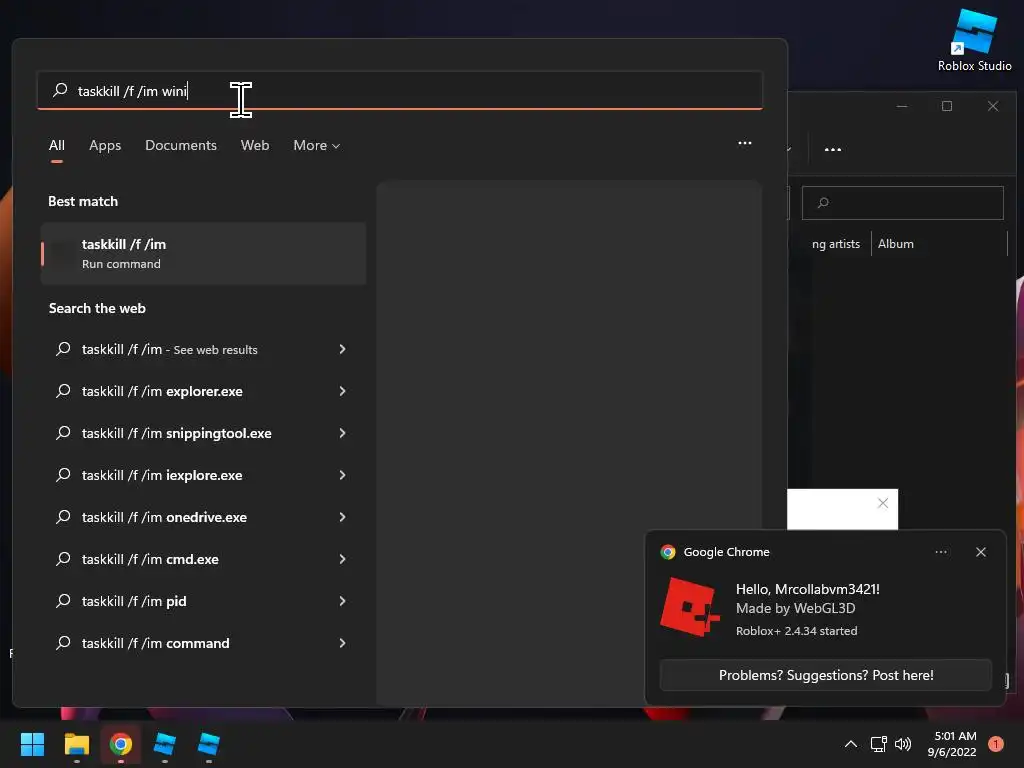The image size is (1024, 768).
Task: Click search icon beside explorer.exe suggestion
Action: [x=63, y=391]
